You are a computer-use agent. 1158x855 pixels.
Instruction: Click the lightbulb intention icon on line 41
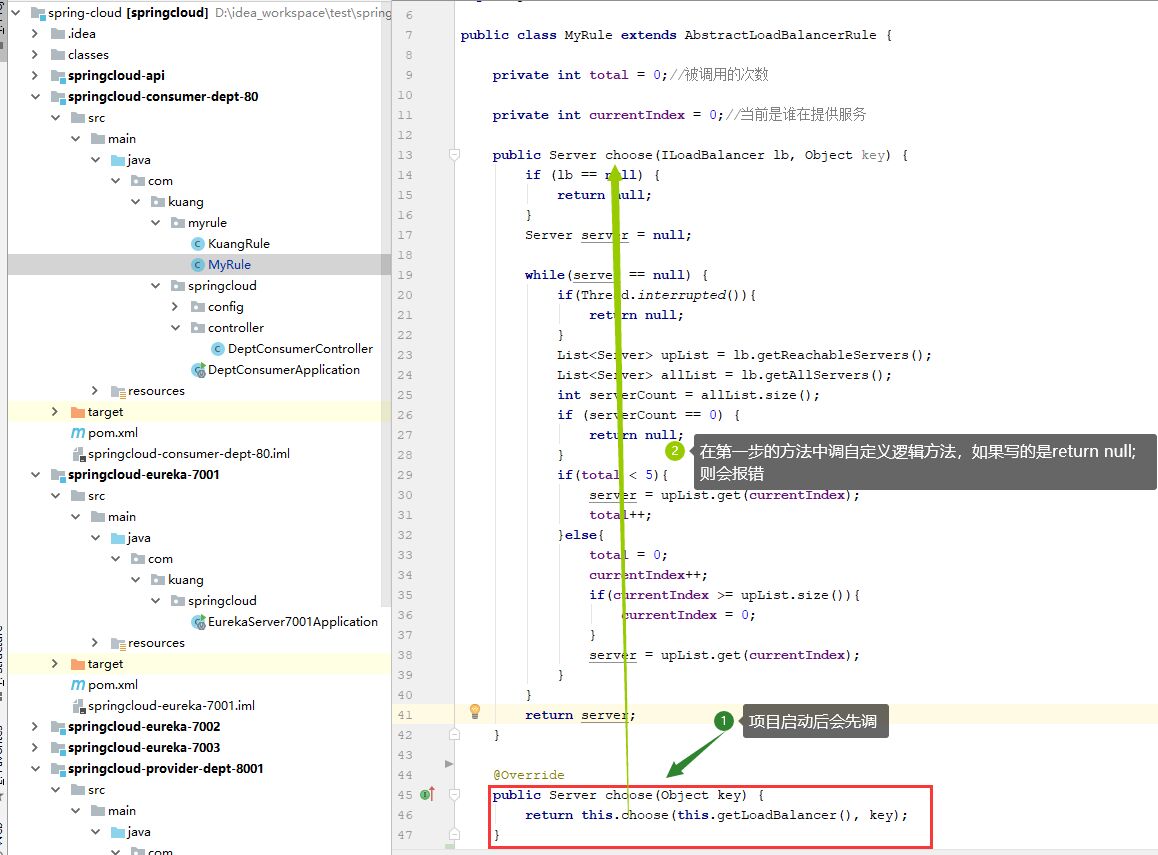coord(475,711)
